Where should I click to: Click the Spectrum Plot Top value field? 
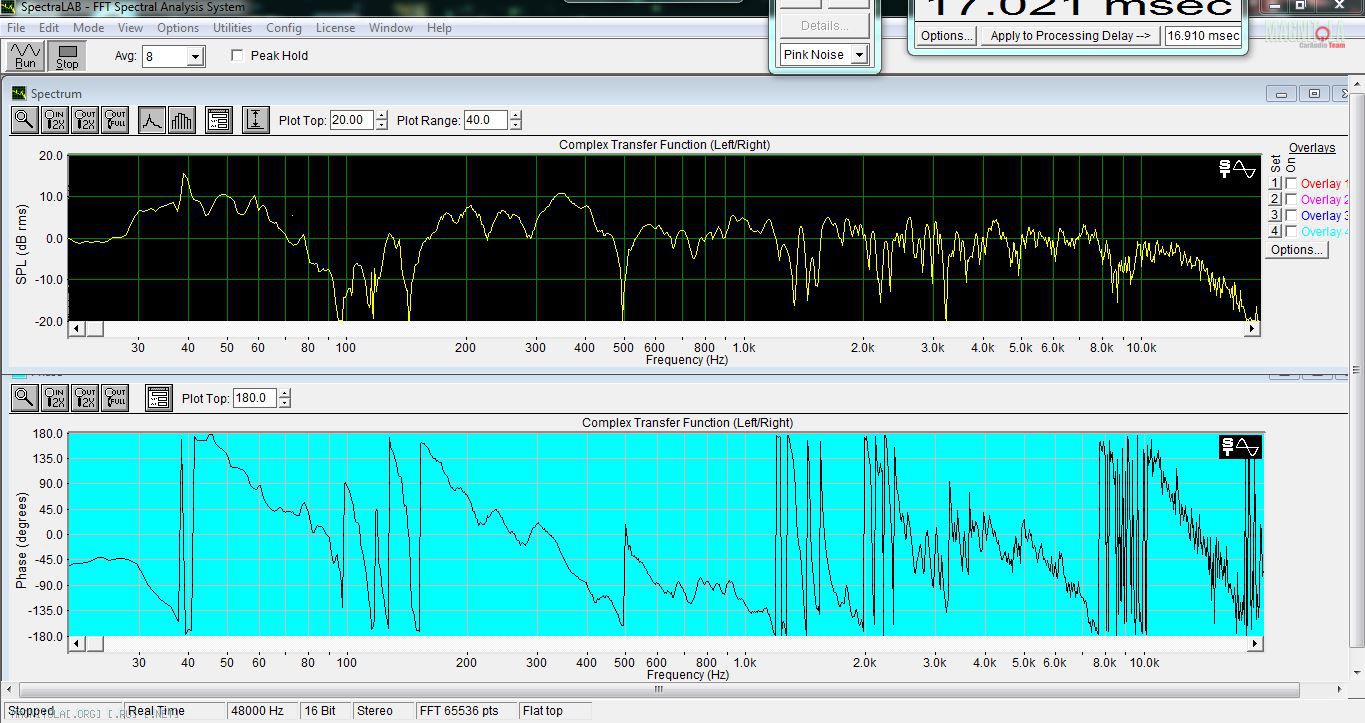351,120
